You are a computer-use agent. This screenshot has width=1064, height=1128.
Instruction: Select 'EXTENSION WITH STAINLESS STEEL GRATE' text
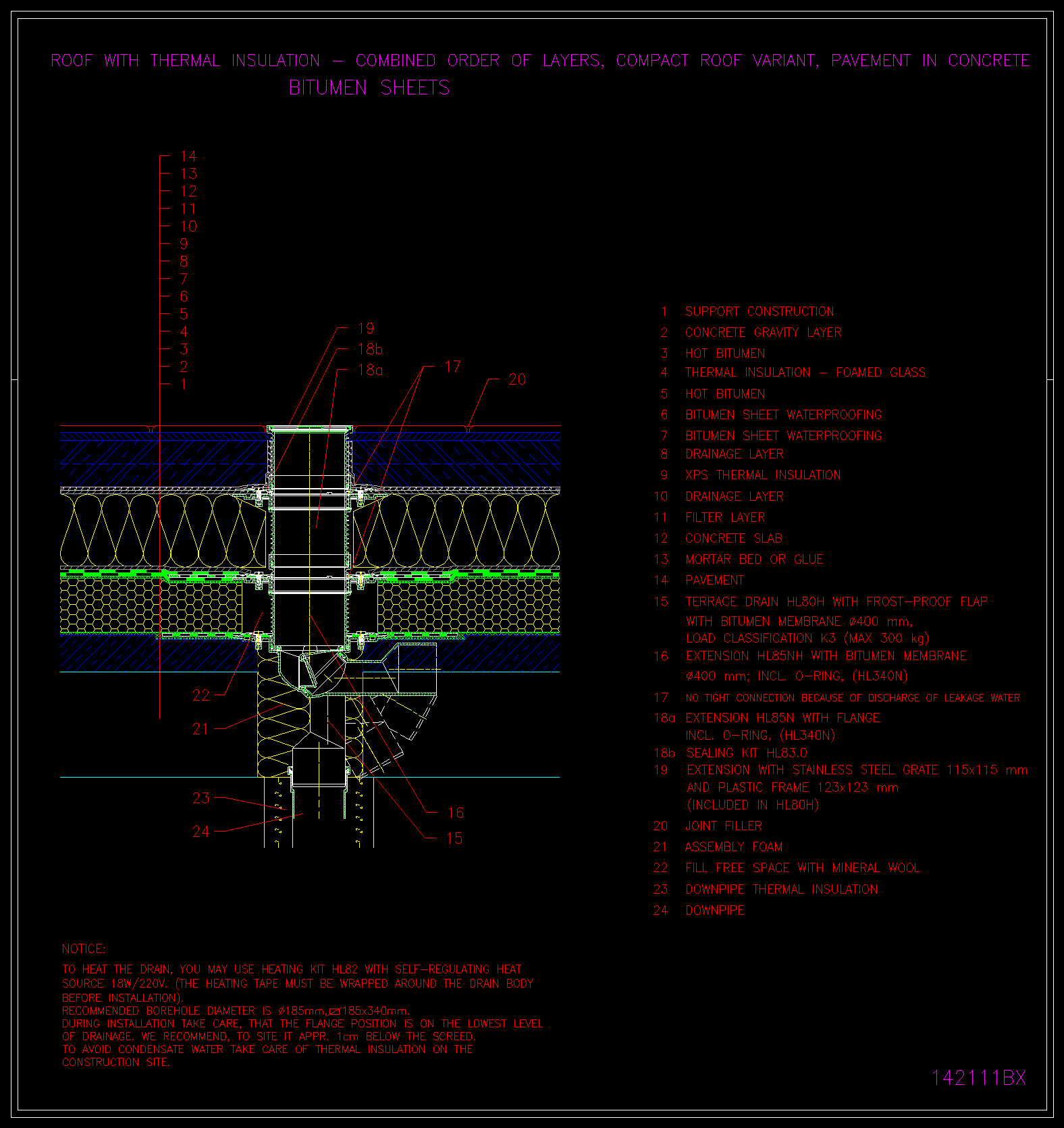(857, 770)
